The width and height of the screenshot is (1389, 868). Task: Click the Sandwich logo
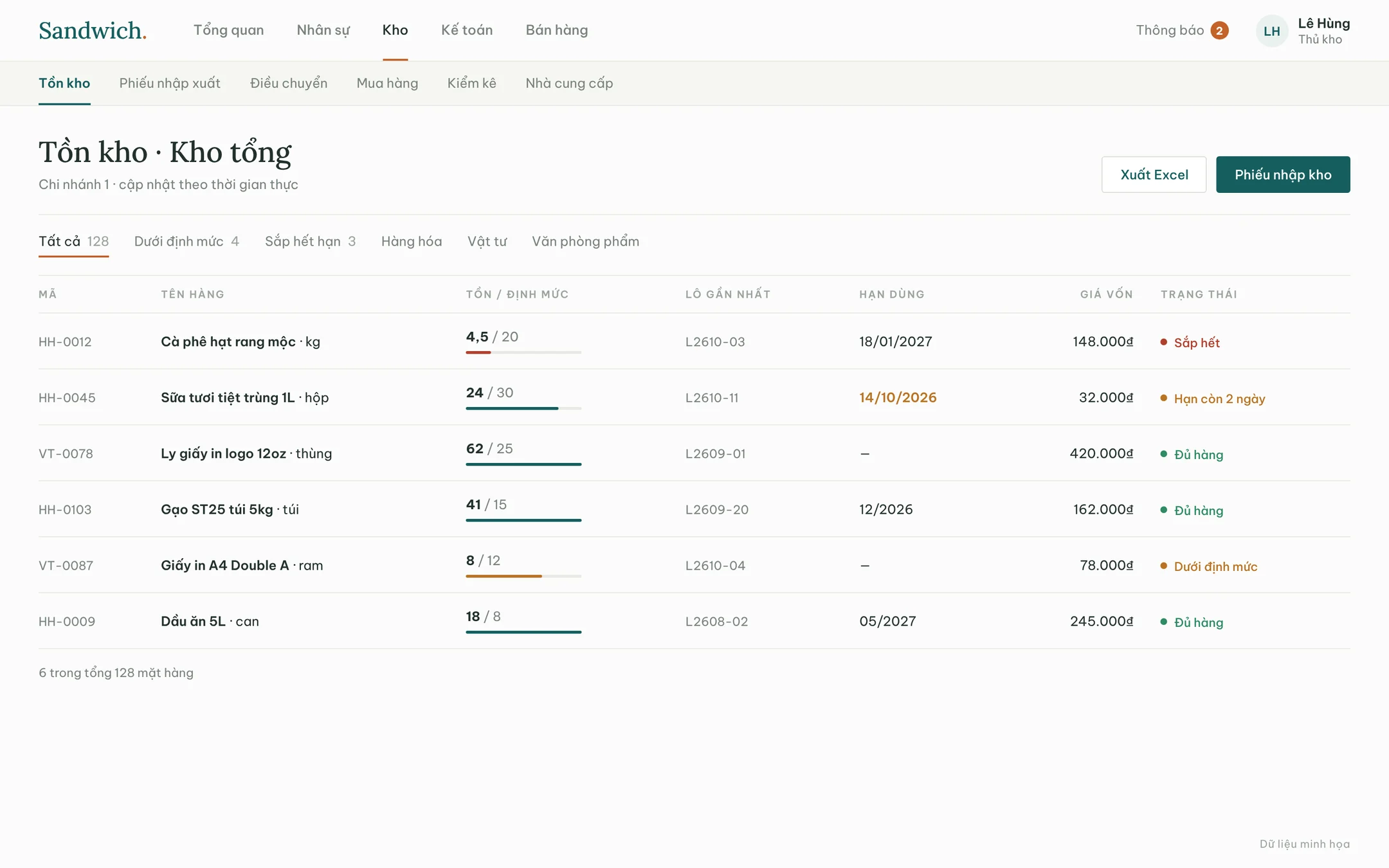(x=93, y=30)
